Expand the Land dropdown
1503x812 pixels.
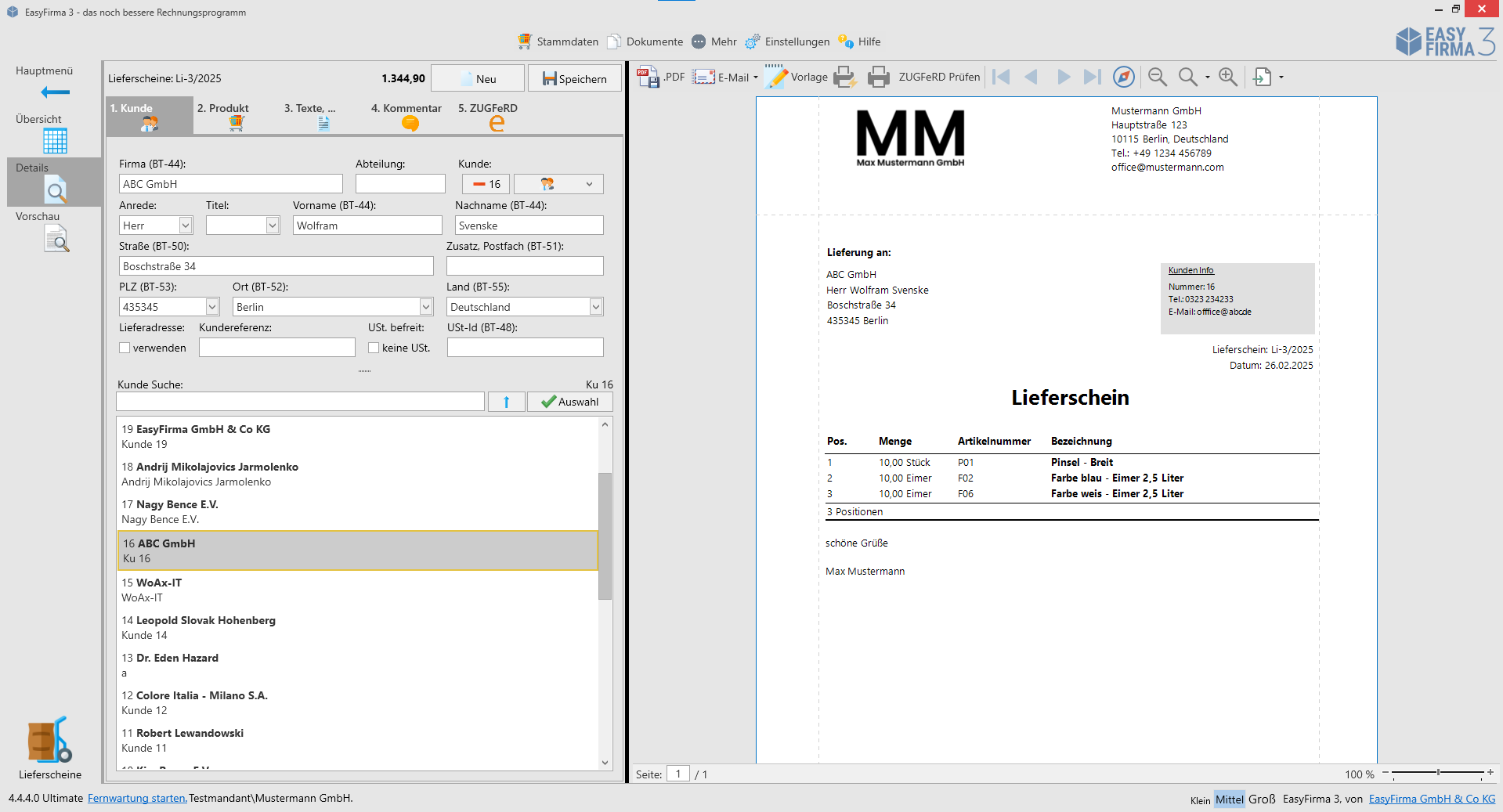(x=596, y=307)
